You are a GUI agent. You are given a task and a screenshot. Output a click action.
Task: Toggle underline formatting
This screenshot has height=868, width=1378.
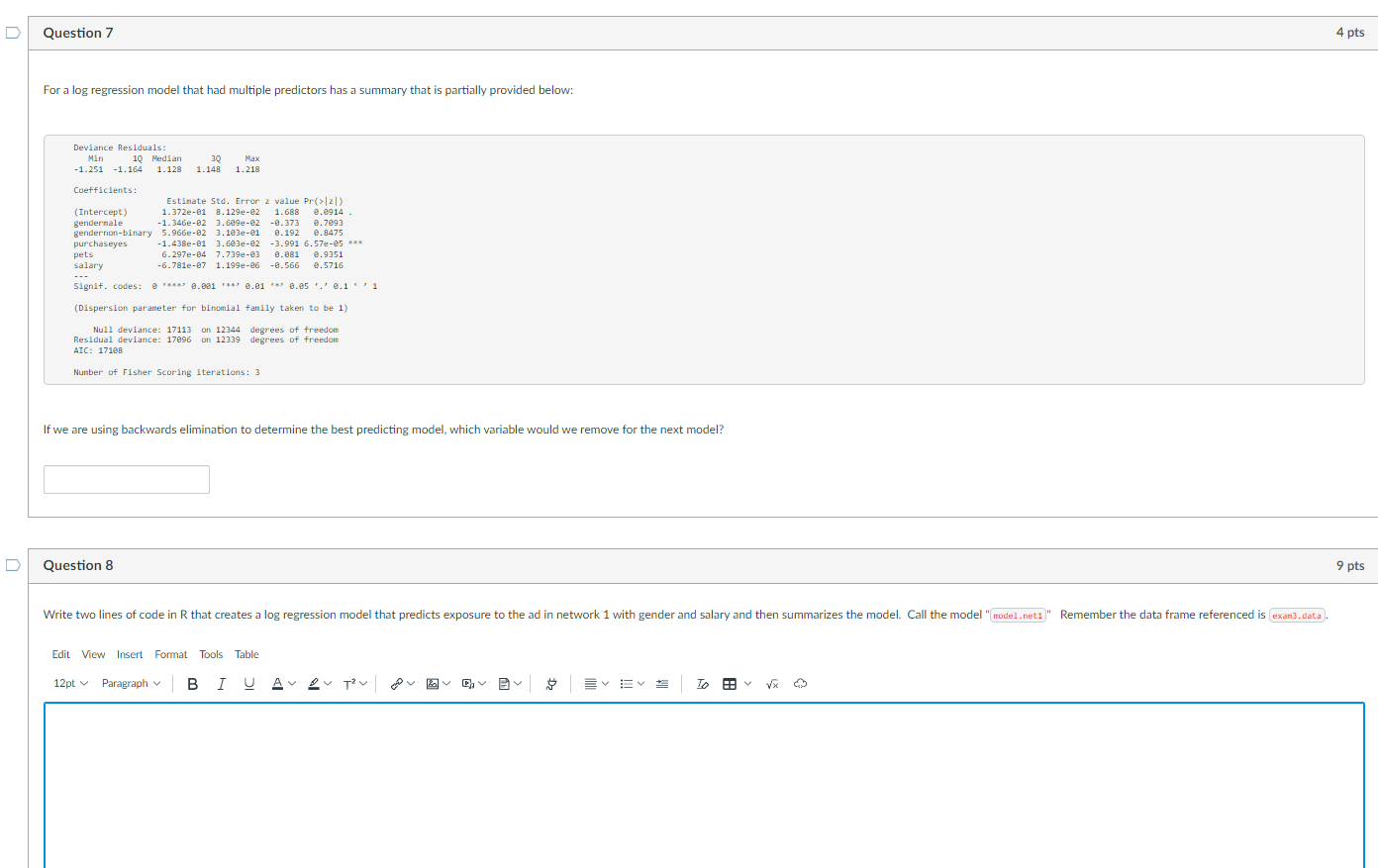pos(249,683)
